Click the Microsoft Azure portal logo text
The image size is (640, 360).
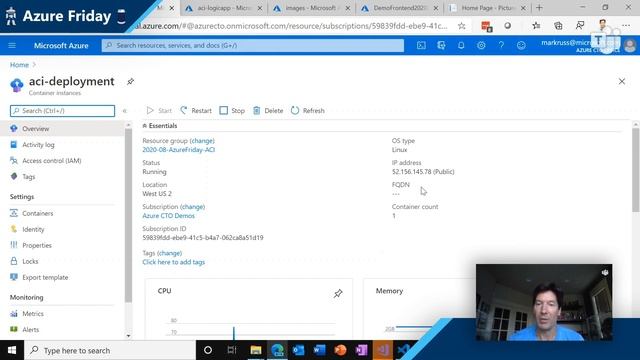pyautogui.click(x=61, y=46)
